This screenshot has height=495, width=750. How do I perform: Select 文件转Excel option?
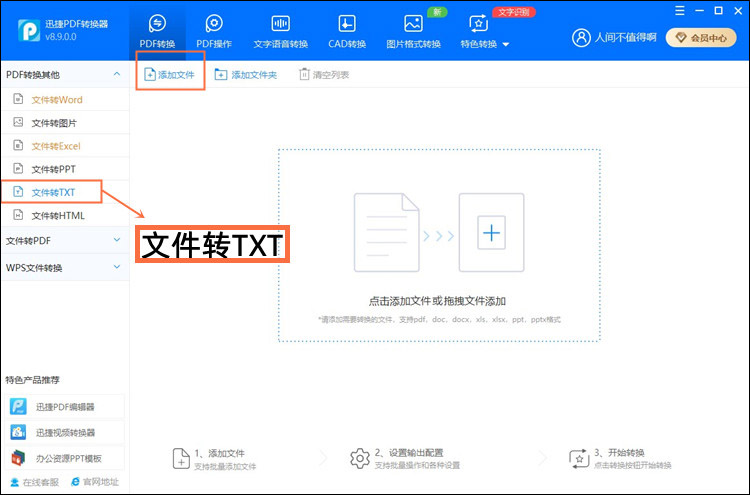56,146
